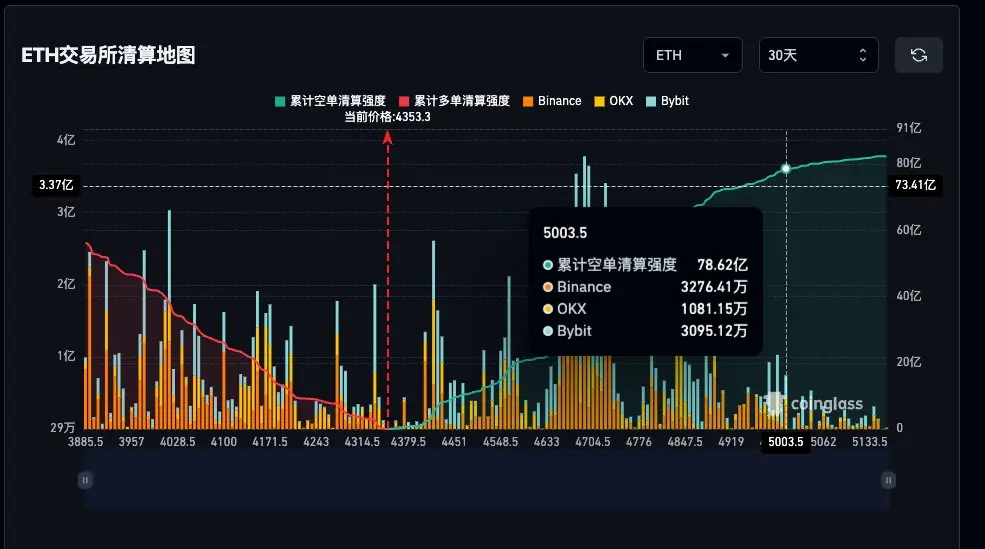This screenshot has width=985, height=549.
Task: Click the ETH交易所清算地图 title
Action: point(108,55)
